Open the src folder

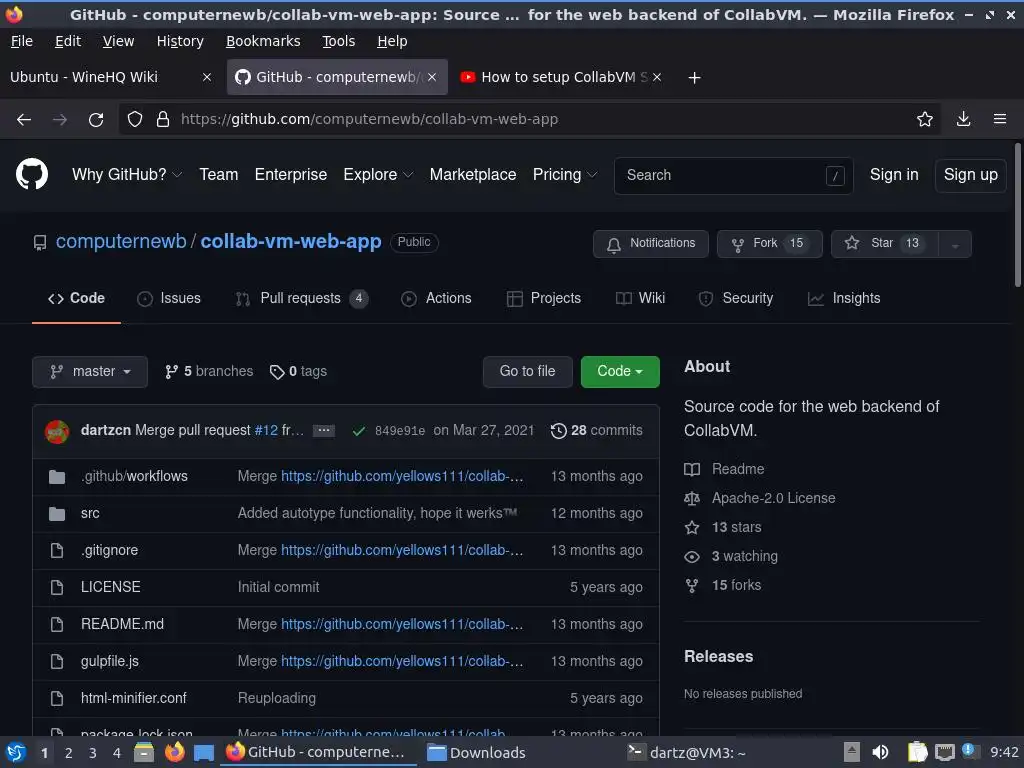click(90, 513)
